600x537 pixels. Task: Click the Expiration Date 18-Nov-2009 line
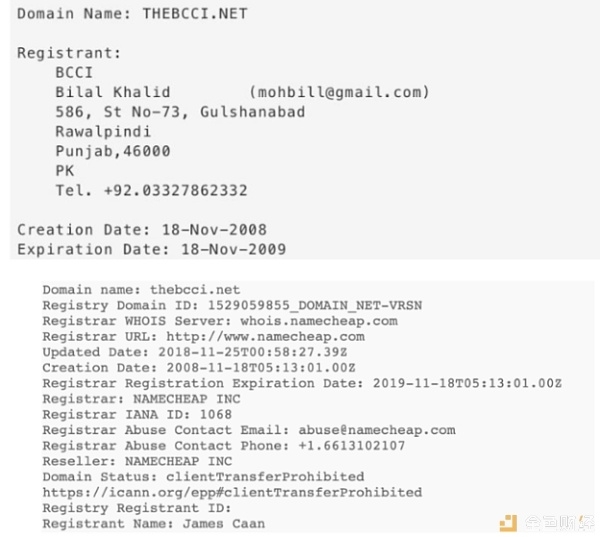click(152, 249)
